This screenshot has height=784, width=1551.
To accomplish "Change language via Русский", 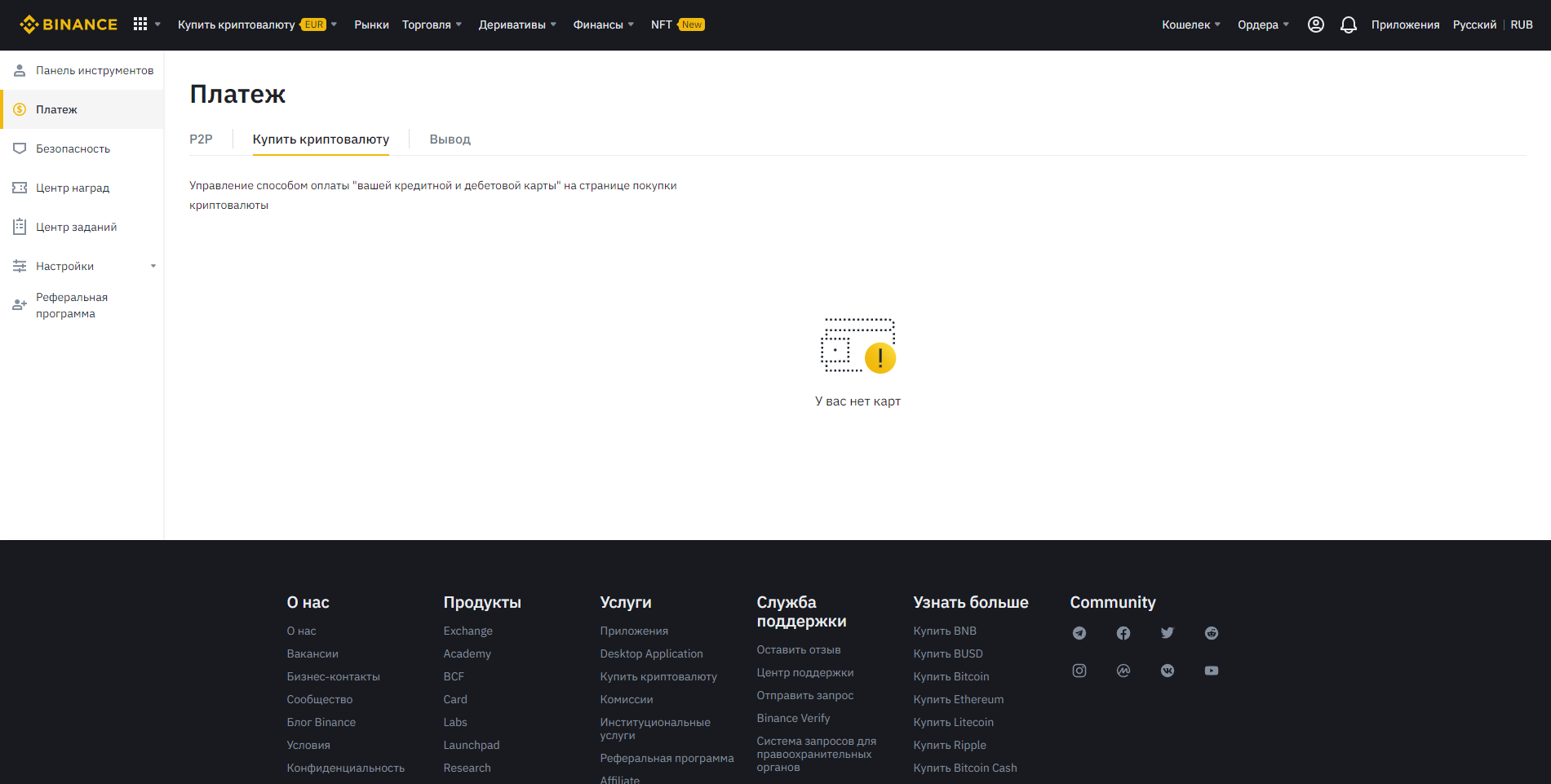I will click(1474, 24).
